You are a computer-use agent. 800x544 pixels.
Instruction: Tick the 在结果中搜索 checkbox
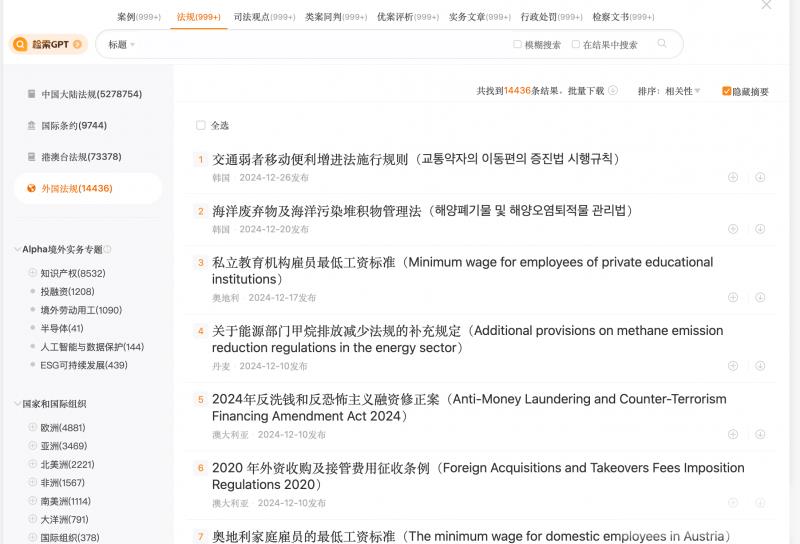coord(576,44)
